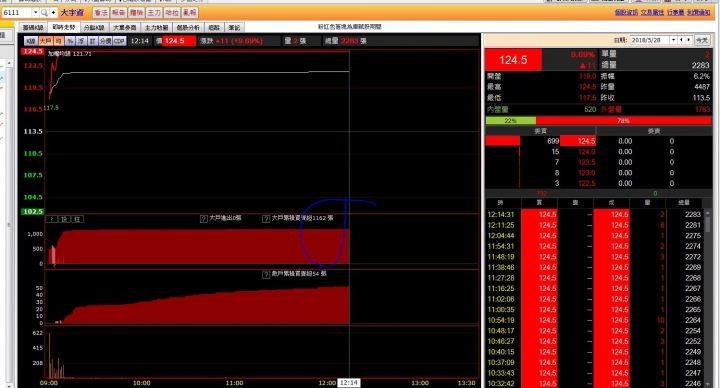Open the 到價通知 link
The width and height of the screenshot is (720, 388).
pos(698,12)
